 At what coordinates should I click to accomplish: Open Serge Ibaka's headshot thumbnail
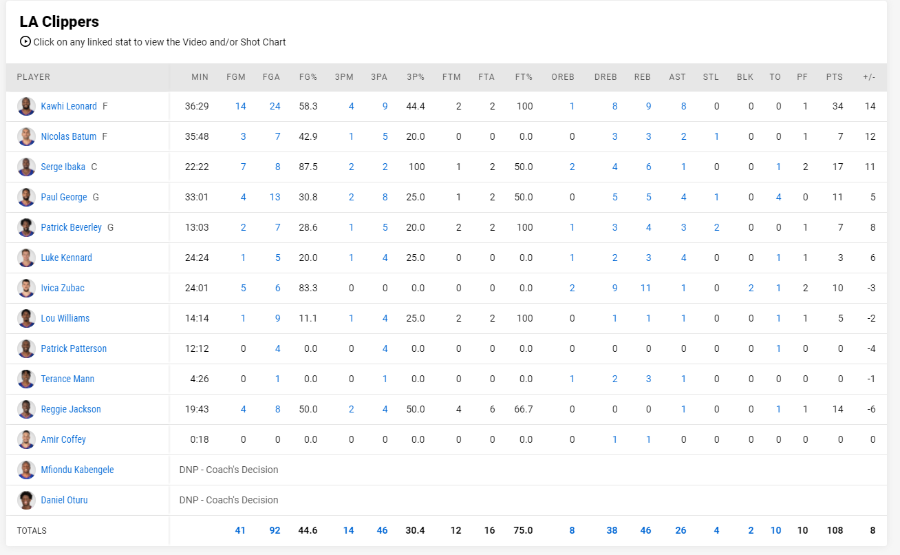click(26, 167)
